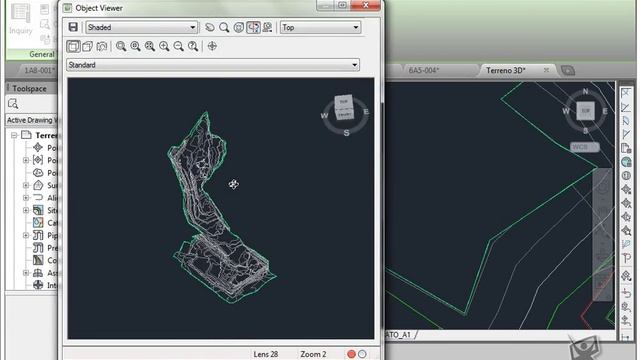Switch to the 6A5-004 drawing tab
This screenshot has width=640, height=360.
point(424,70)
